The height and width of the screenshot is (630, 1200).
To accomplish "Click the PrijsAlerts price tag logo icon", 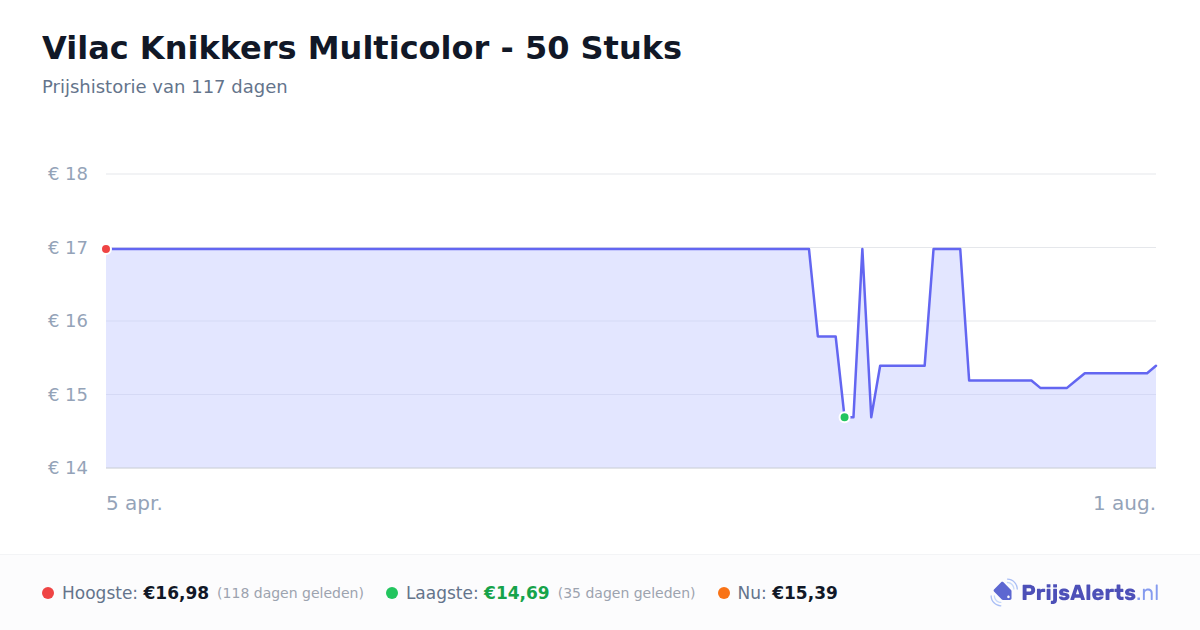I will tap(1003, 593).
